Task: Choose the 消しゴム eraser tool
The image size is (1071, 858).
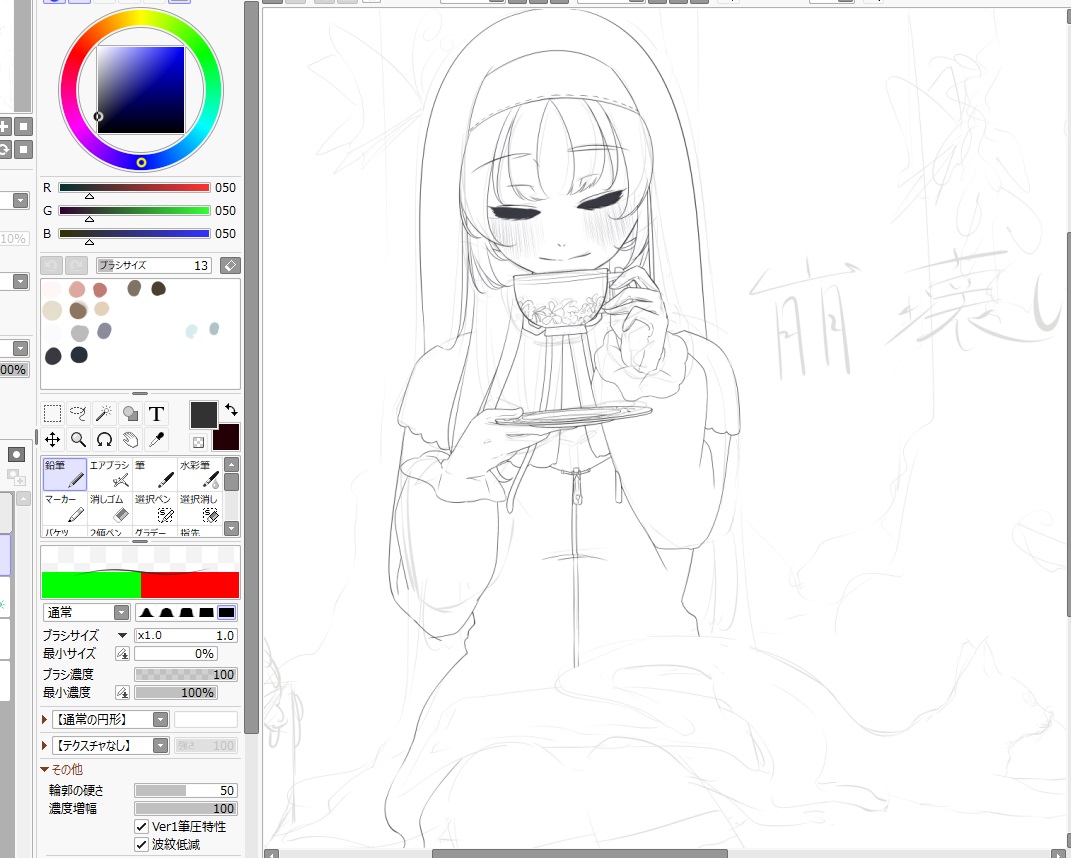Action: pos(109,508)
